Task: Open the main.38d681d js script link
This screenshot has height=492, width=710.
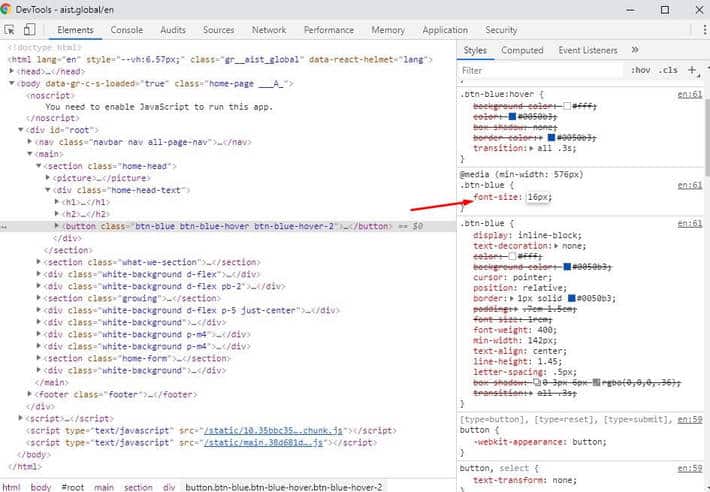Action: click(x=264, y=443)
